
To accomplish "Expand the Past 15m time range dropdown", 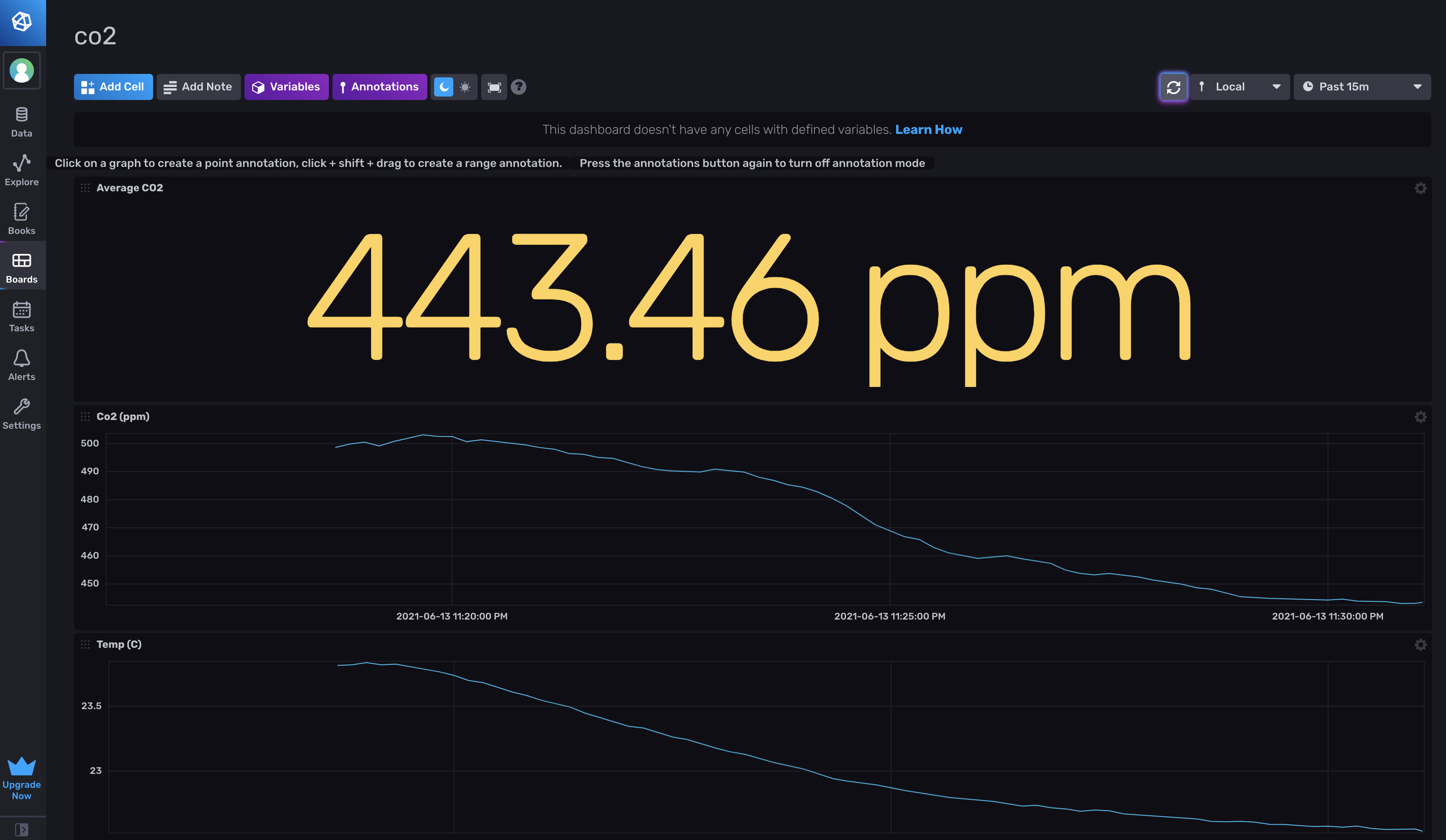I will click(1361, 87).
